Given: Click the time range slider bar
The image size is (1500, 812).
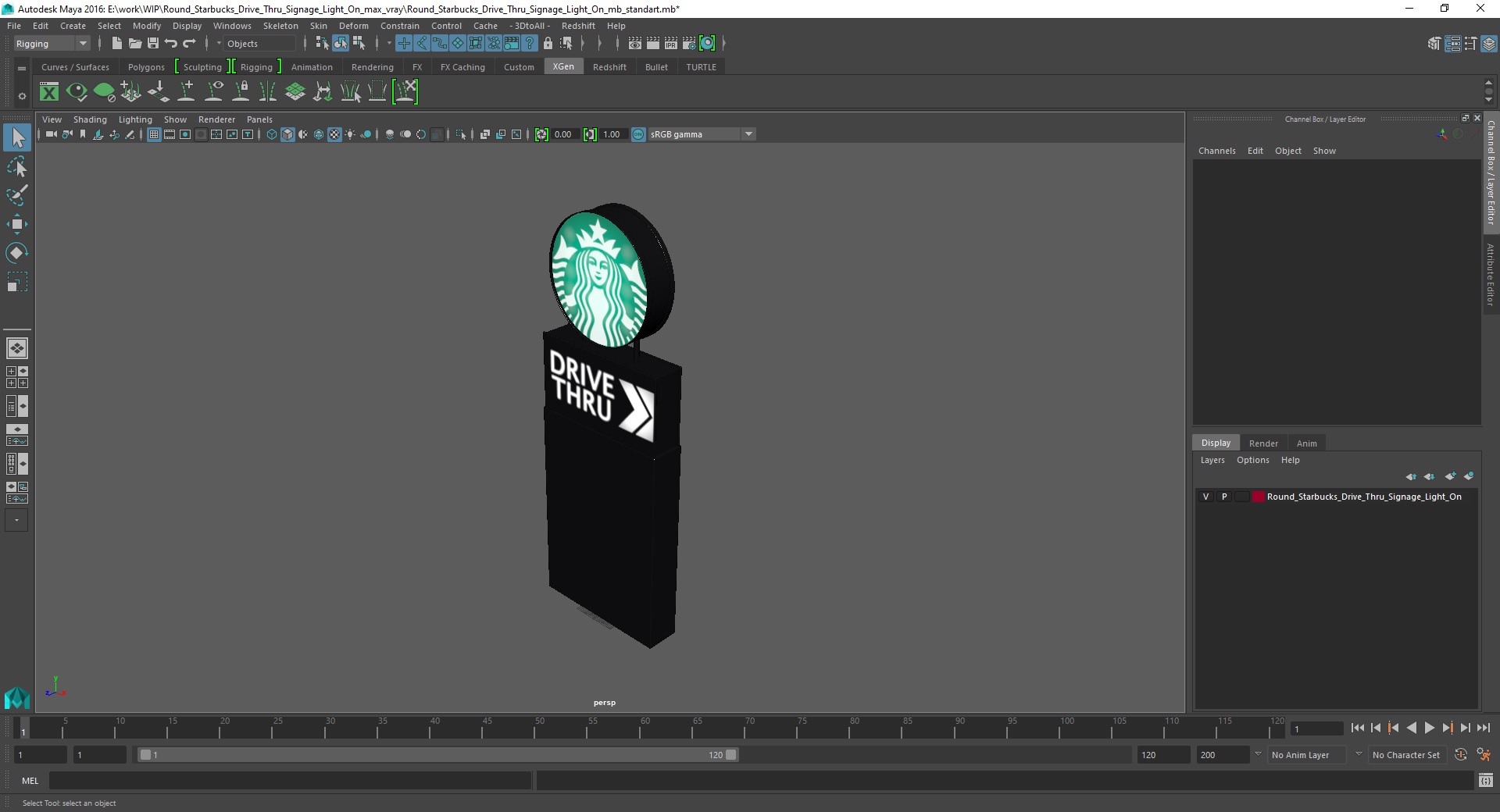Looking at the screenshot, I should pyautogui.click(x=437, y=755).
